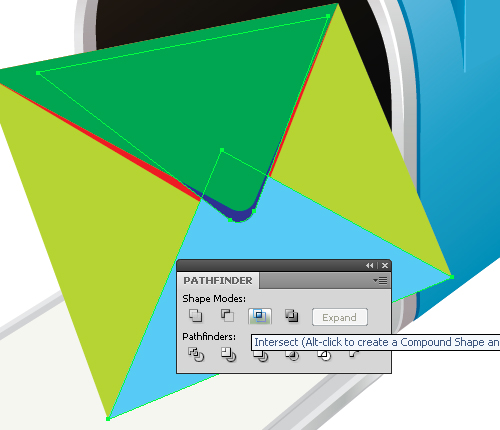Click the anchor point at flap's top-right corner
The height and width of the screenshot is (430, 500).
click(x=328, y=16)
